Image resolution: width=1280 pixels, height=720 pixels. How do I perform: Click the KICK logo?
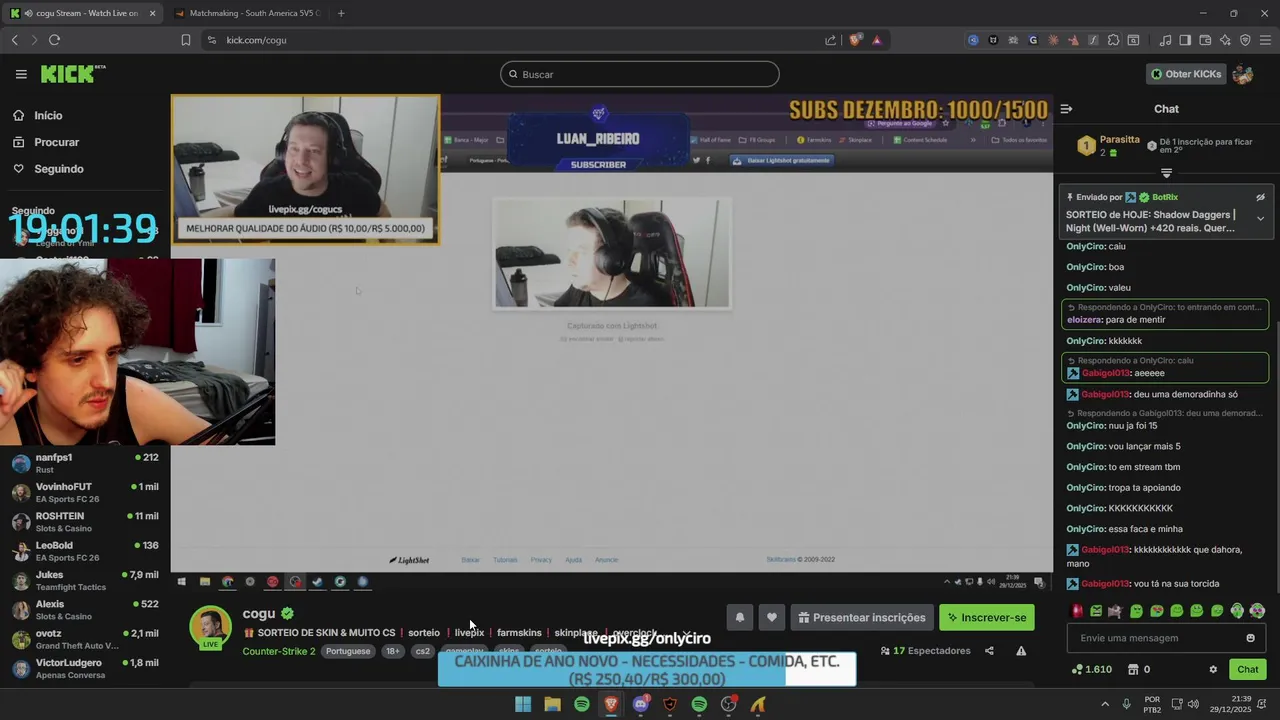(x=72, y=74)
